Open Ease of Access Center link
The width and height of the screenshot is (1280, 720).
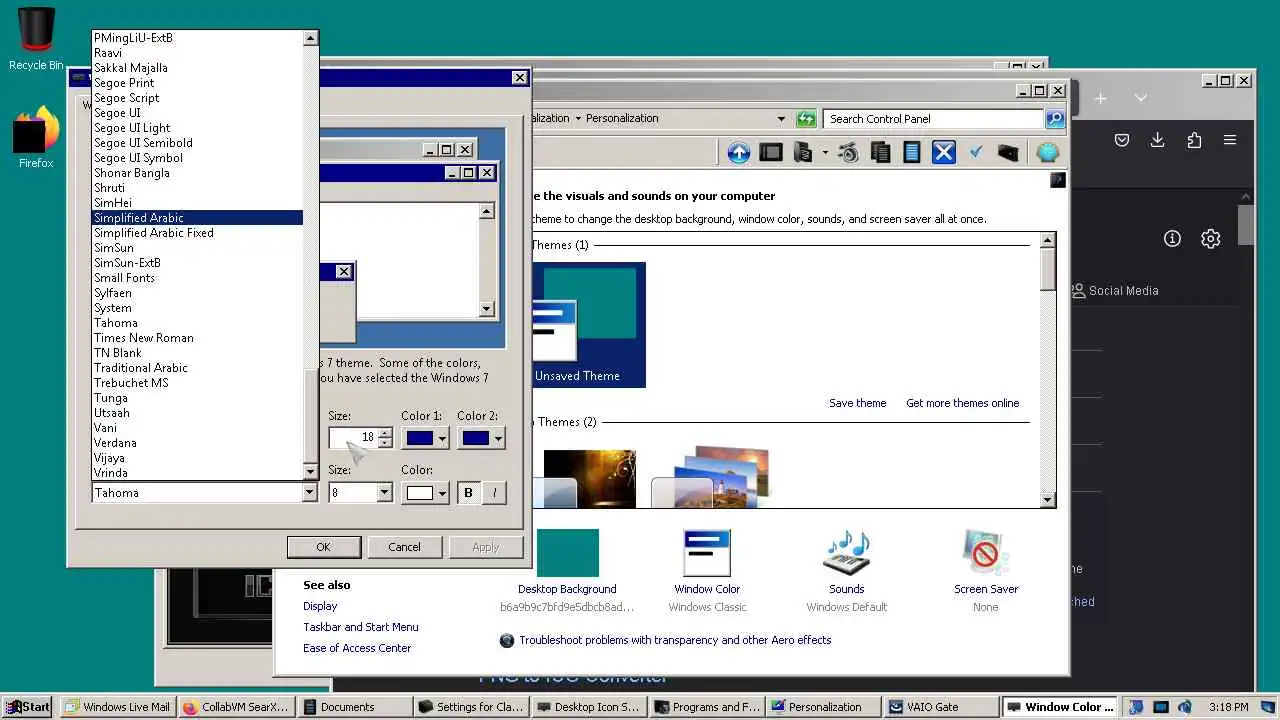(x=357, y=648)
